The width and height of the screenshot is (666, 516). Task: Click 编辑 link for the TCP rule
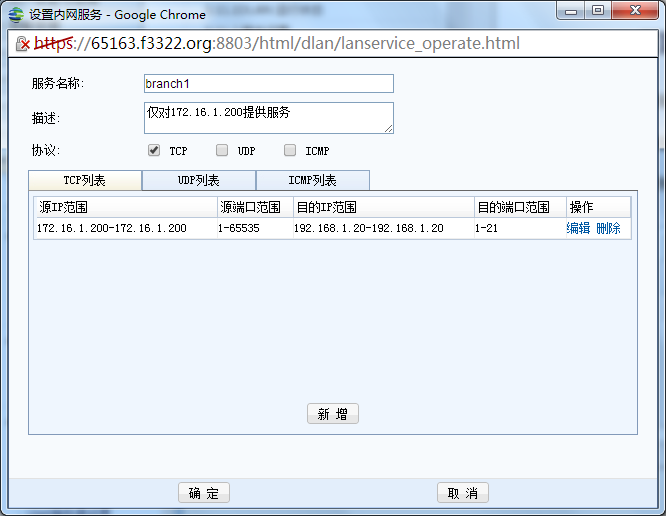[x=578, y=228]
